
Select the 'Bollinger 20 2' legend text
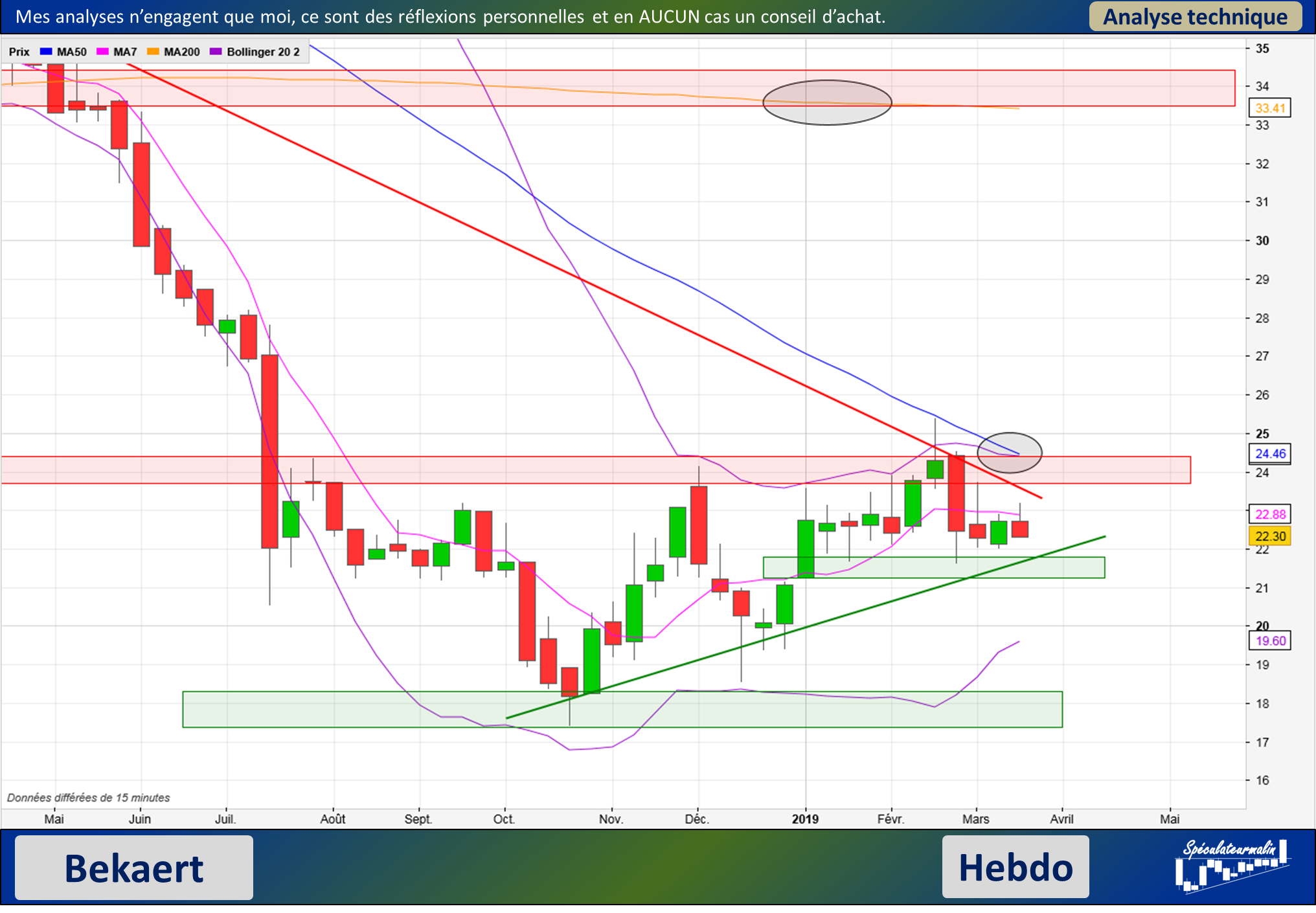pos(263,52)
